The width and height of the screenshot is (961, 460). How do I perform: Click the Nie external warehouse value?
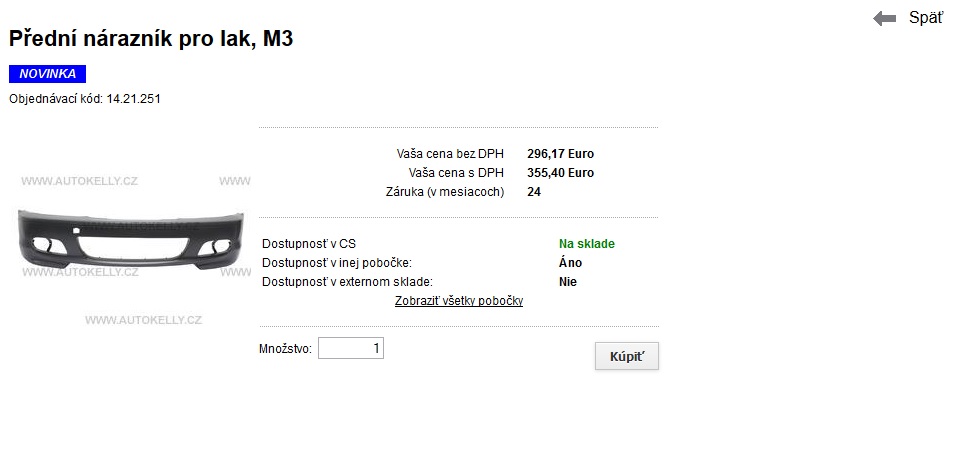coord(568,282)
